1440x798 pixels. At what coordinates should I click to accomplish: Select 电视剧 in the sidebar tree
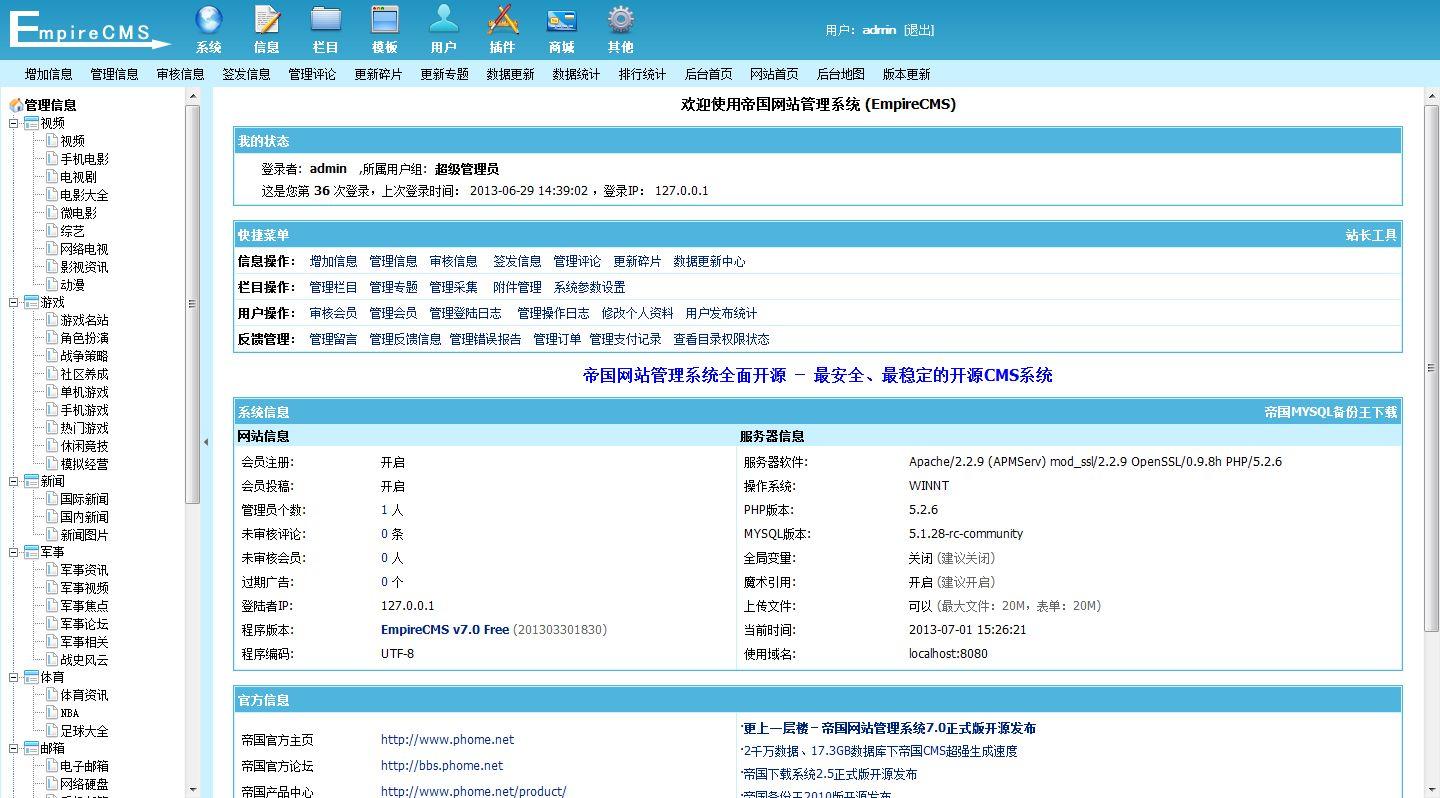78,177
